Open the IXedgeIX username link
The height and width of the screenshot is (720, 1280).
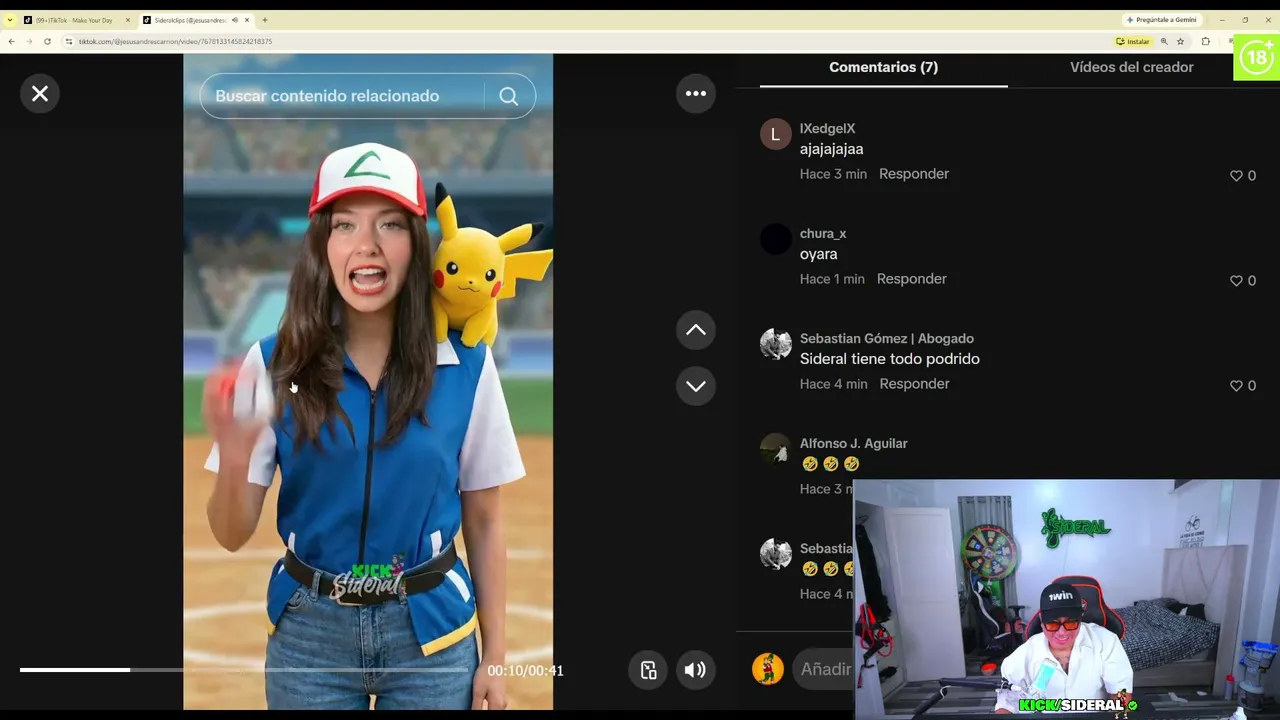827,128
